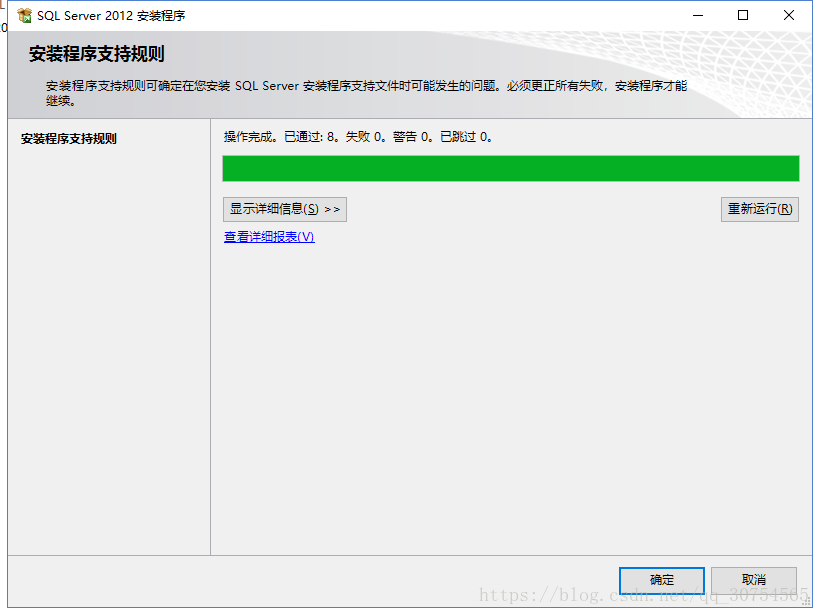The height and width of the screenshot is (615, 820).
Task: Click the green completed progress bar
Action: coord(510,168)
